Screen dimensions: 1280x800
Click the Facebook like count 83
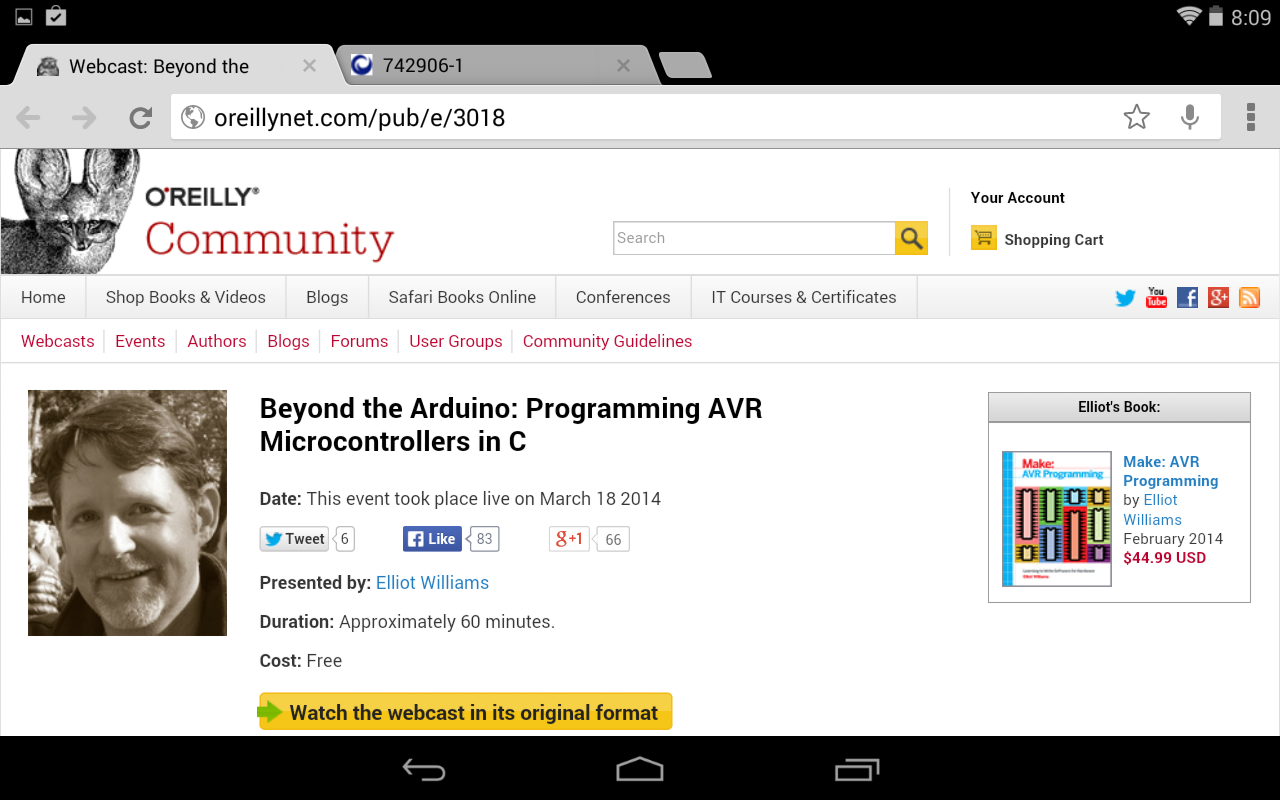click(x=484, y=539)
